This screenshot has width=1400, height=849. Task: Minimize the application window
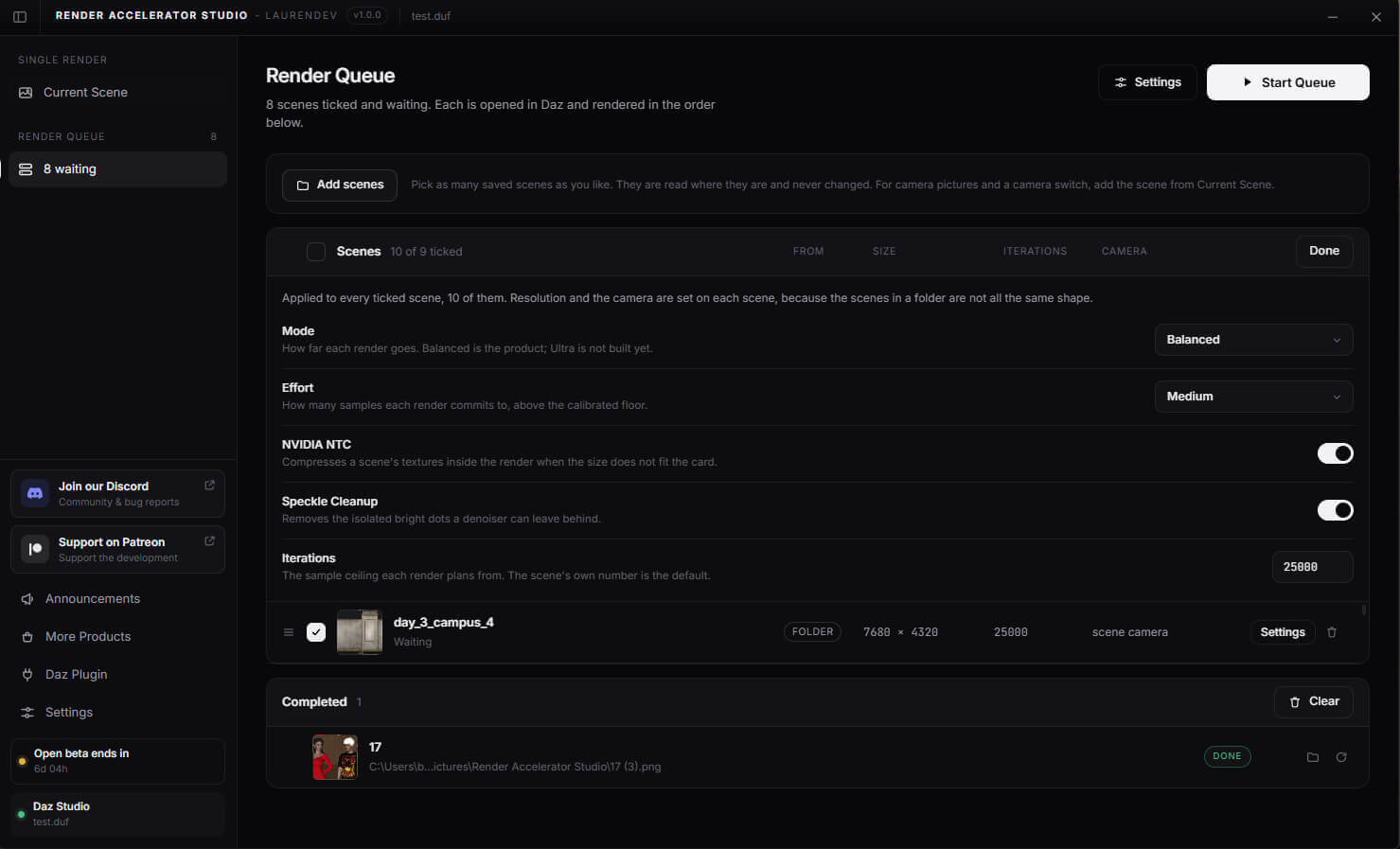coord(1333,17)
